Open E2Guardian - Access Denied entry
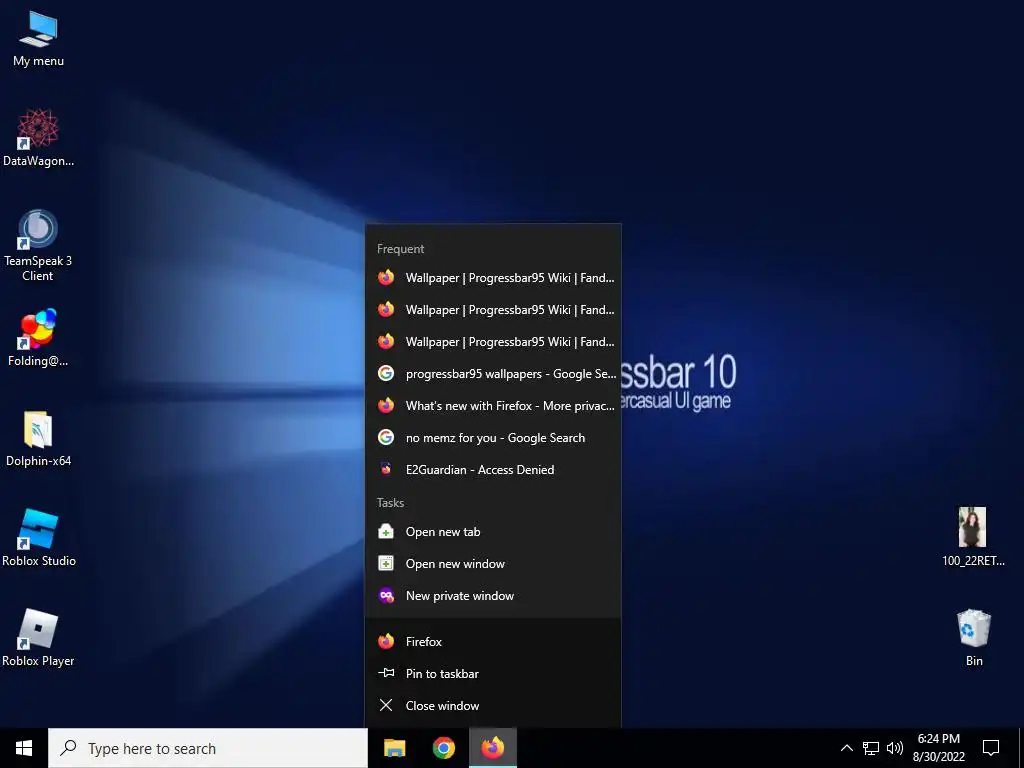1024x768 pixels. point(493,470)
